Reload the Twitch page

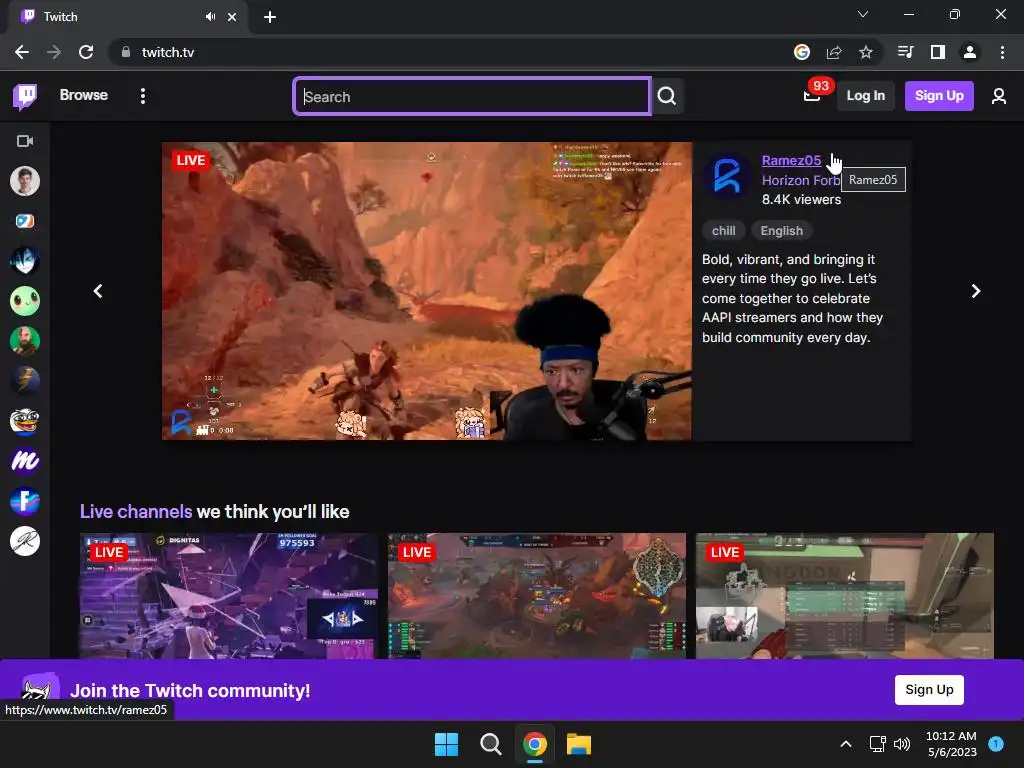coord(86,52)
